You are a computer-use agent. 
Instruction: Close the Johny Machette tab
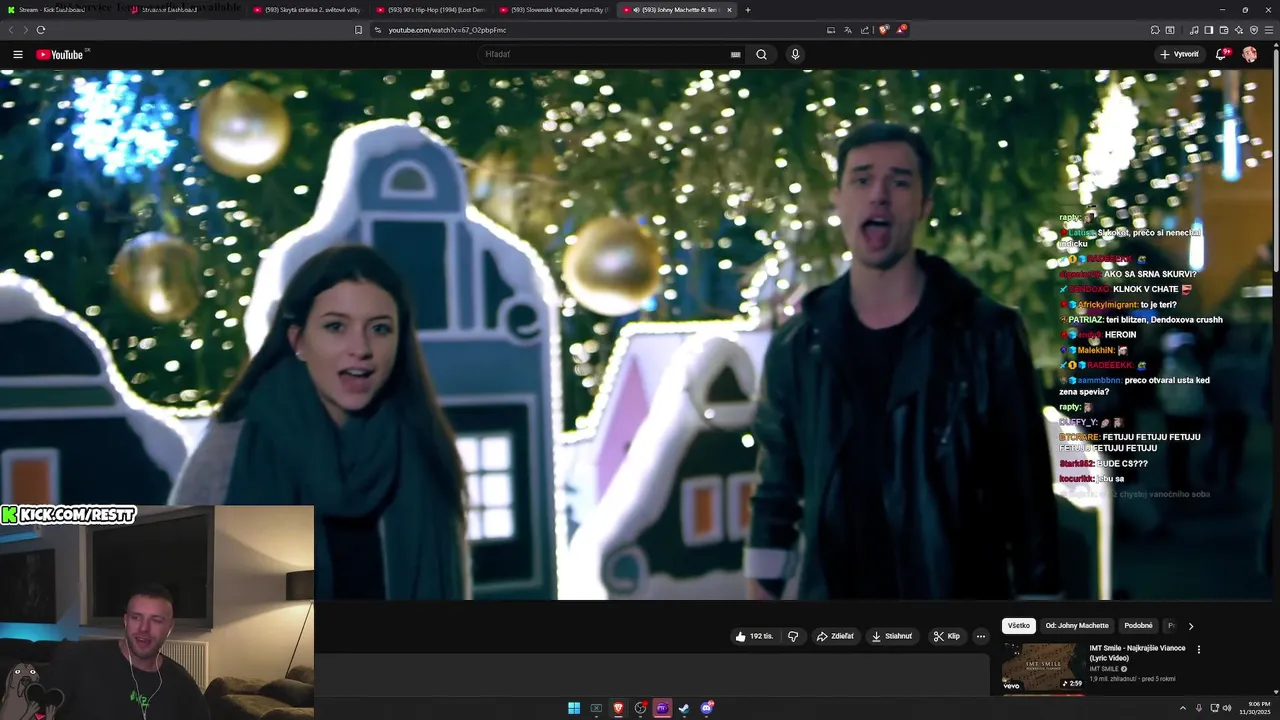coord(729,10)
